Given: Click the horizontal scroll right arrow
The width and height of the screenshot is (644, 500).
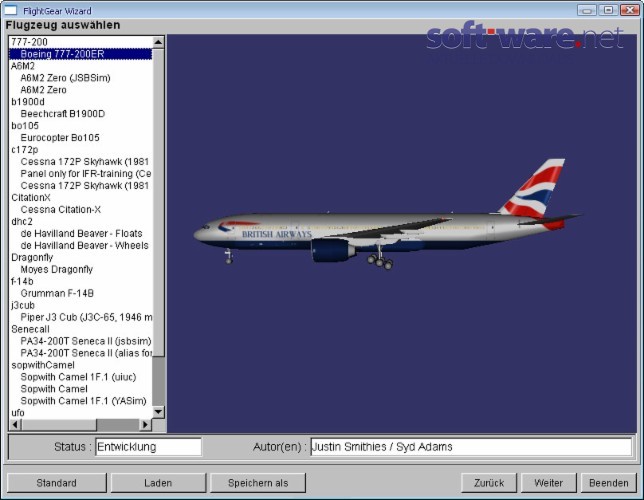Looking at the screenshot, I should tap(145, 424).
